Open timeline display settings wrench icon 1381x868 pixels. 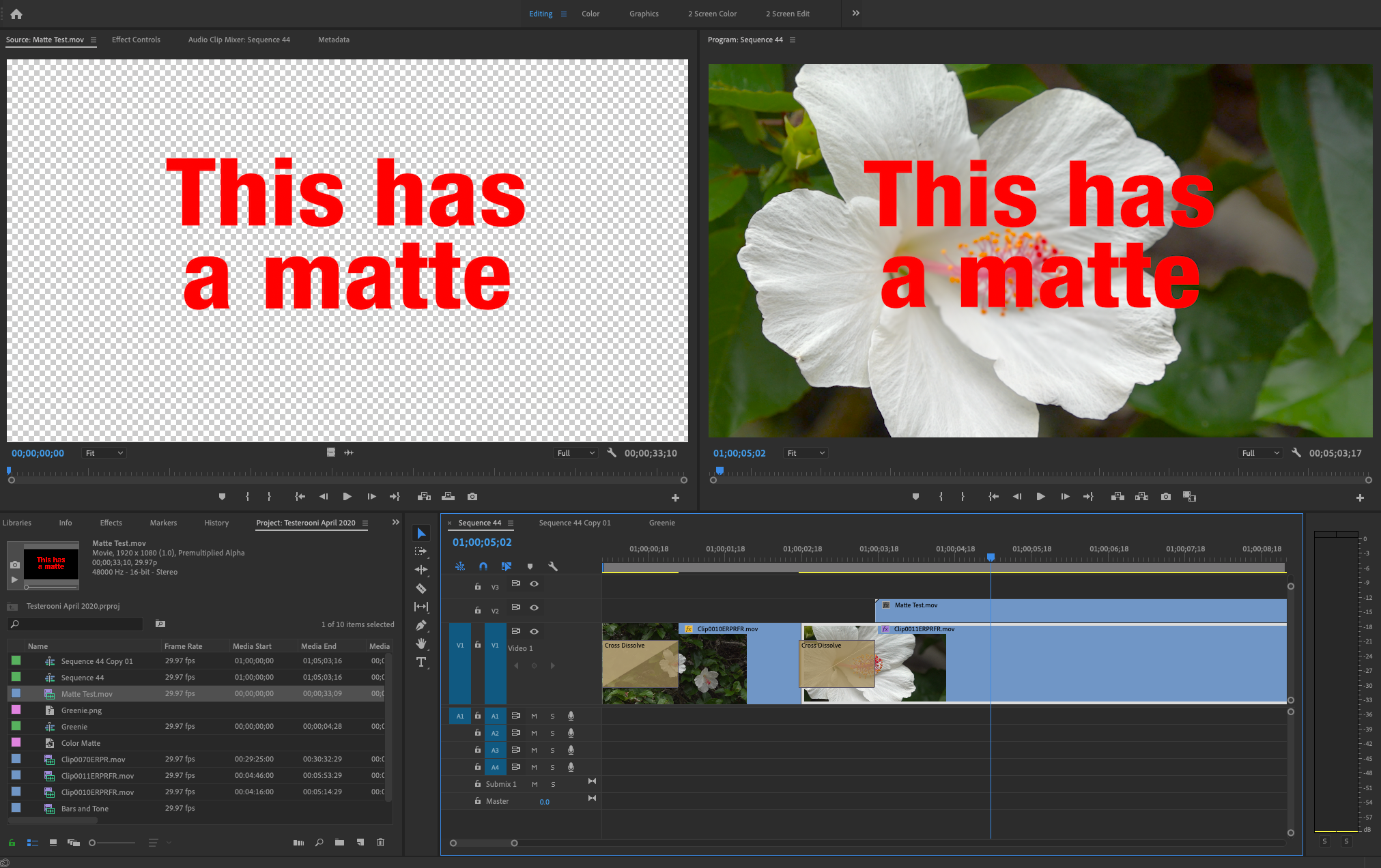pyautogui.click(x=553, y=566)
